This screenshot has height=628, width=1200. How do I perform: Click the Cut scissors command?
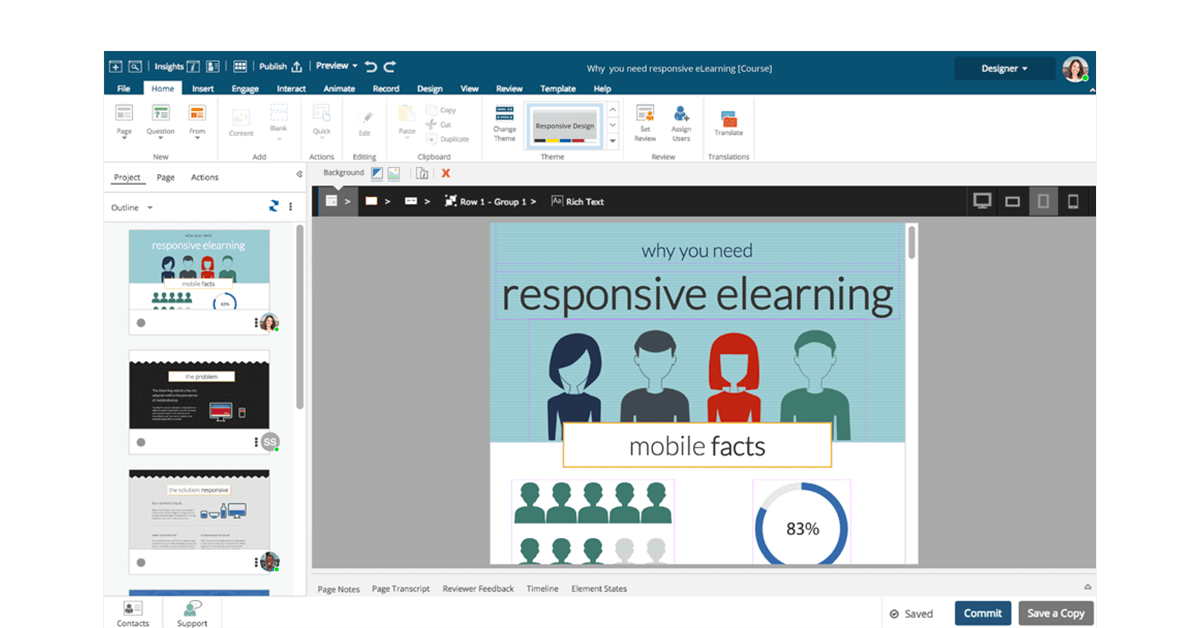point(439,124)
